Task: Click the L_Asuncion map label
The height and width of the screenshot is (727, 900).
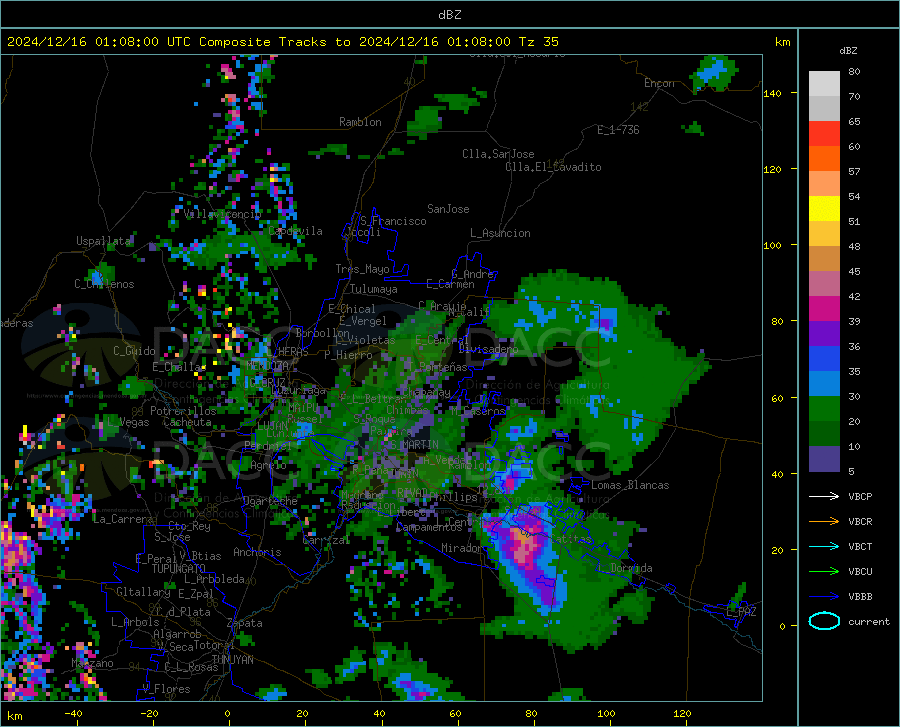Action: point(500,233)
